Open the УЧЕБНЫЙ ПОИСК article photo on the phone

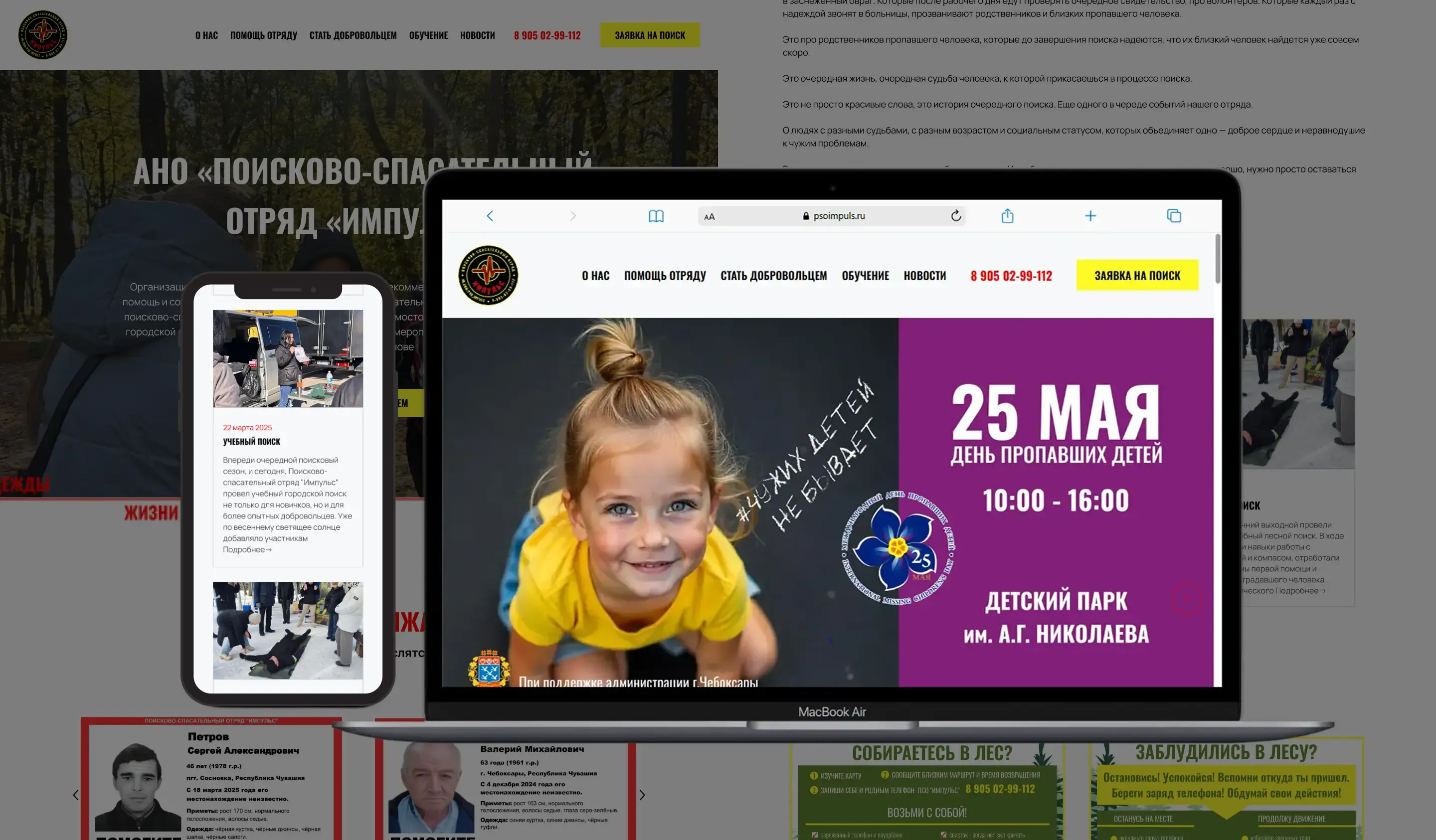pyautogui.click(x=288, y=358)
